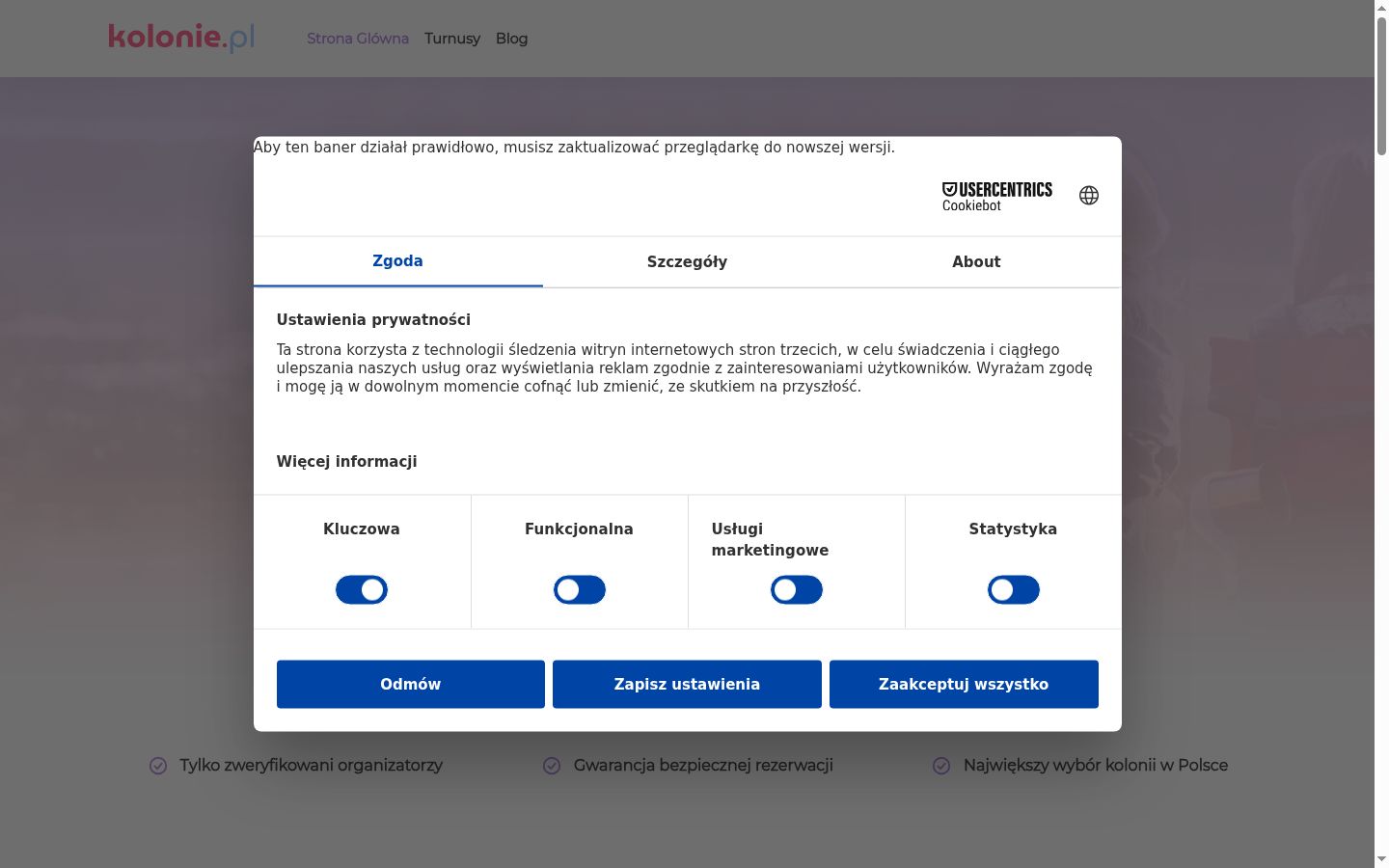Enable the Funkcjonalna cookie switch
The height and width of the screenshot is (868, 1389).
580,590
